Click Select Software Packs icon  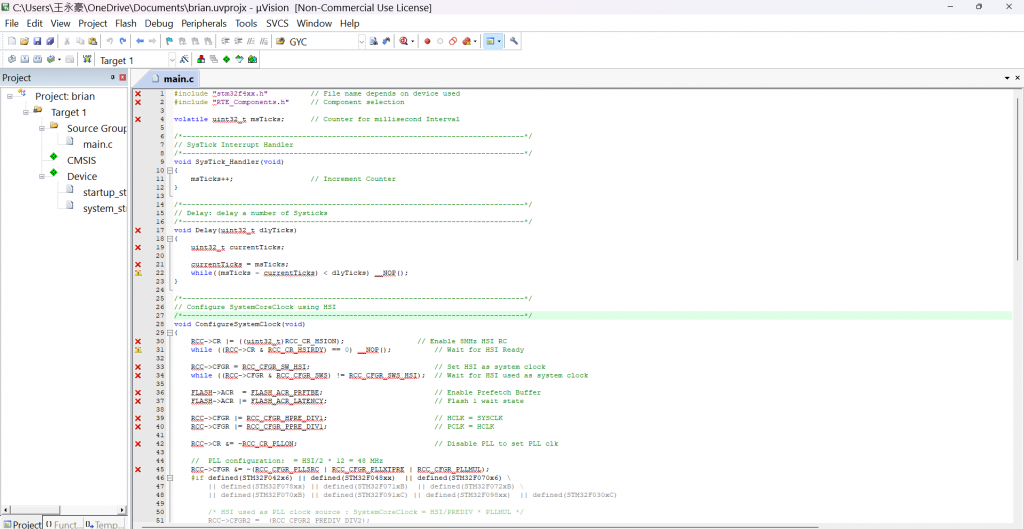239,59
